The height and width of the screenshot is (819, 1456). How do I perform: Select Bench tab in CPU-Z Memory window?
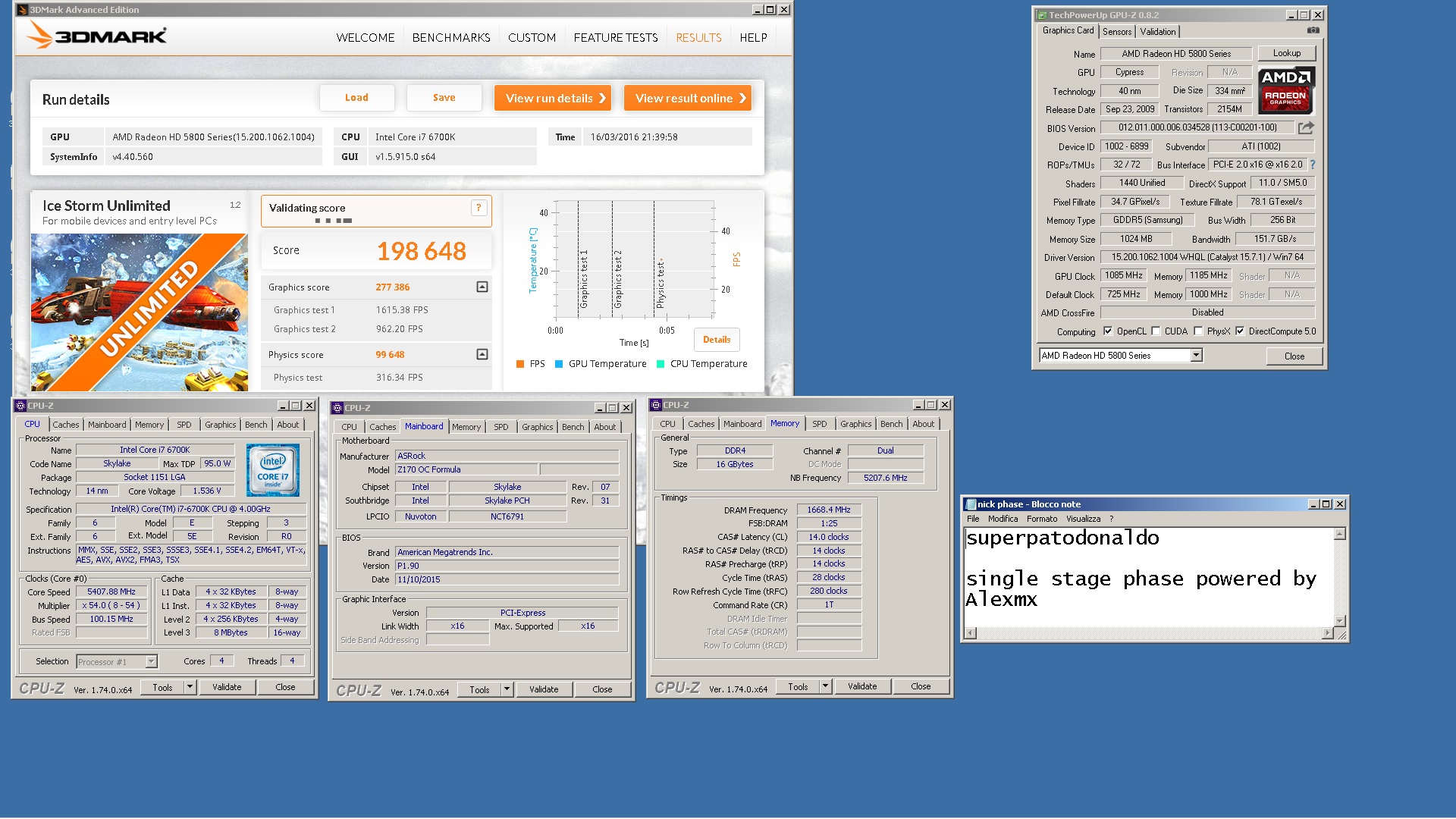[892, 424]
